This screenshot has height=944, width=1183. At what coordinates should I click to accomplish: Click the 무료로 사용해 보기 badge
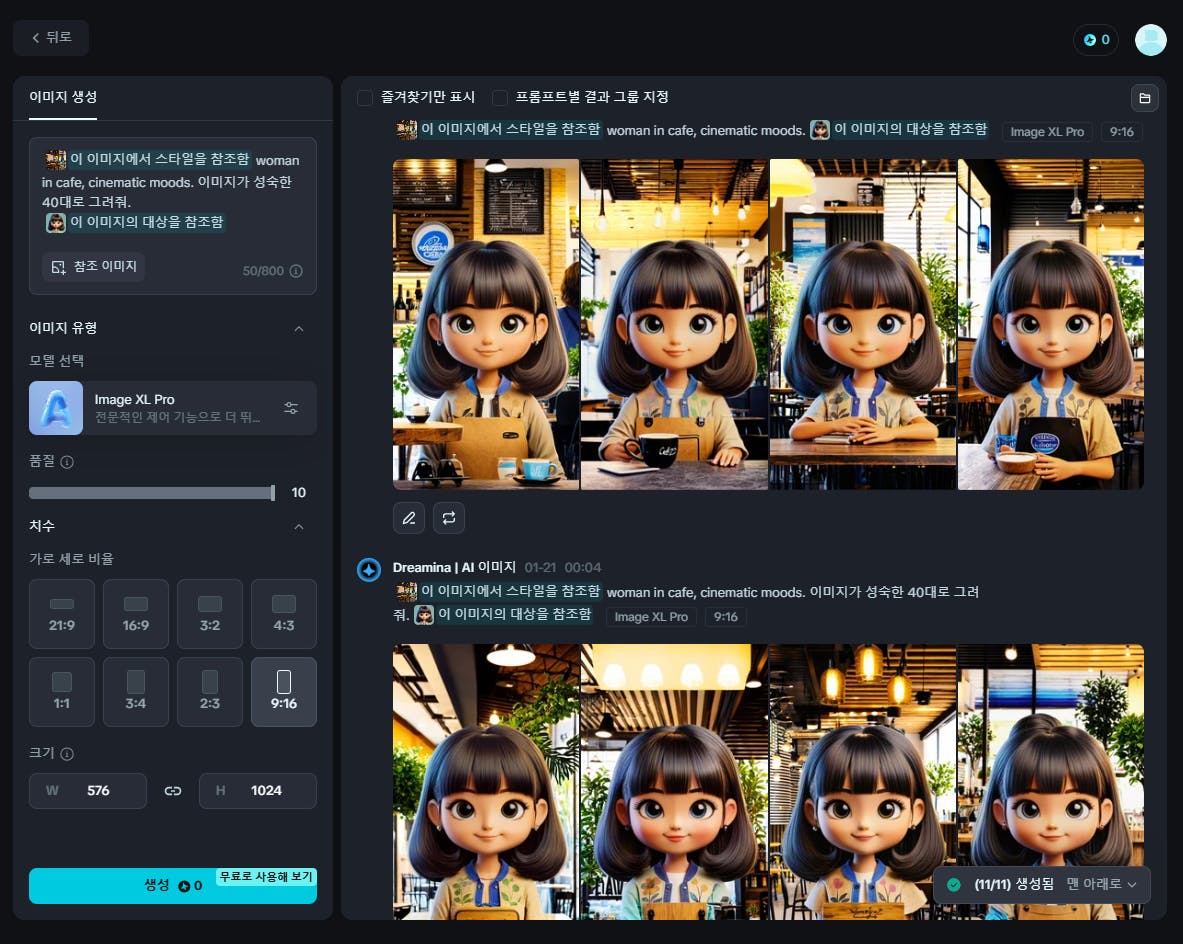[x=266, y=877]
